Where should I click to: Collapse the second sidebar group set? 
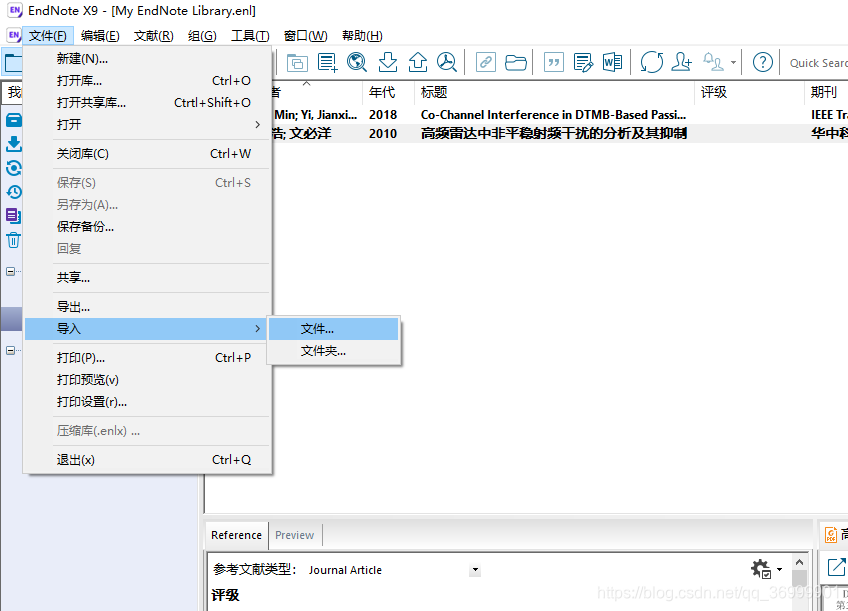[10, 350]
